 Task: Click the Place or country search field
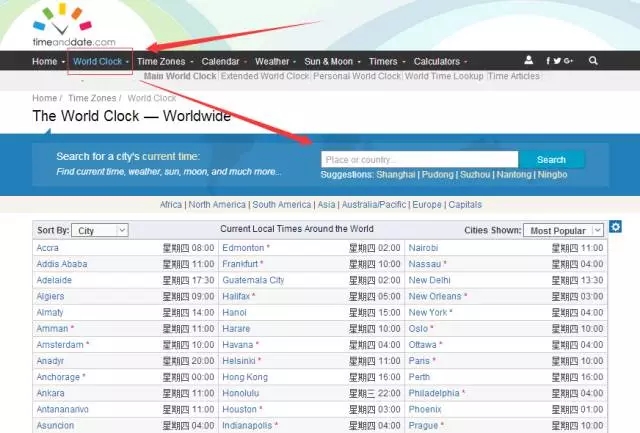tap(419, 159)
